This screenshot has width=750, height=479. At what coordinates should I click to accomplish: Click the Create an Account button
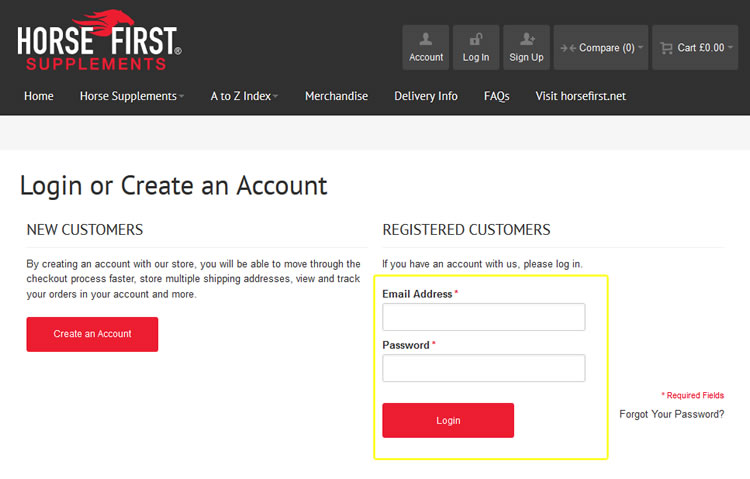click(92, 334)
